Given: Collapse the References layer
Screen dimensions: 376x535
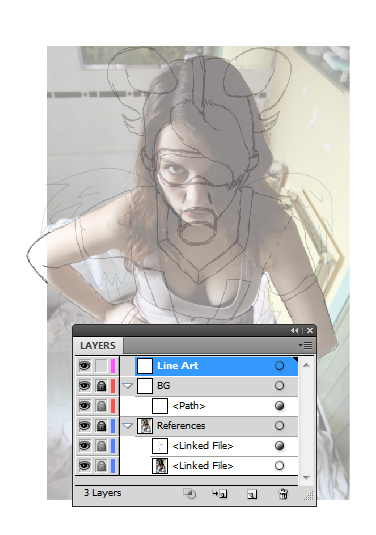Looking at the screenshot, I should click(x=128, y=426).
